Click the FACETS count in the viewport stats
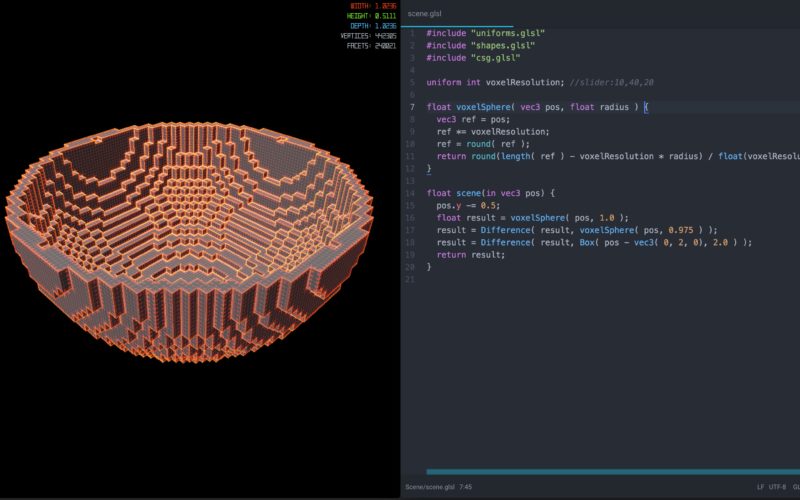The height and width of the screenshot is (500, 800). tap(371, 46)
